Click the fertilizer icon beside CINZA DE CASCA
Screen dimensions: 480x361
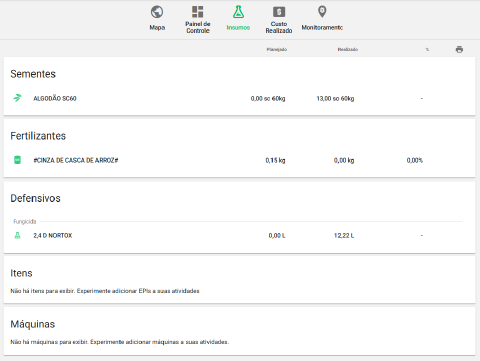coord(17,160)
